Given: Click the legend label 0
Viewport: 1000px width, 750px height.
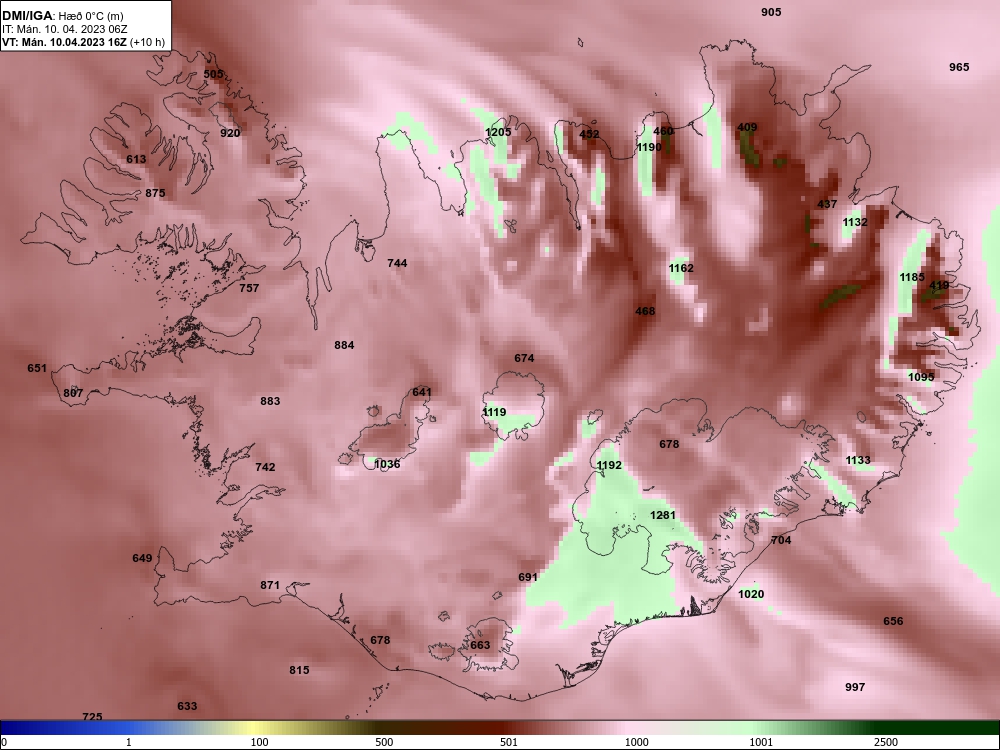Looking at the screenshot, I should (4, 742).
